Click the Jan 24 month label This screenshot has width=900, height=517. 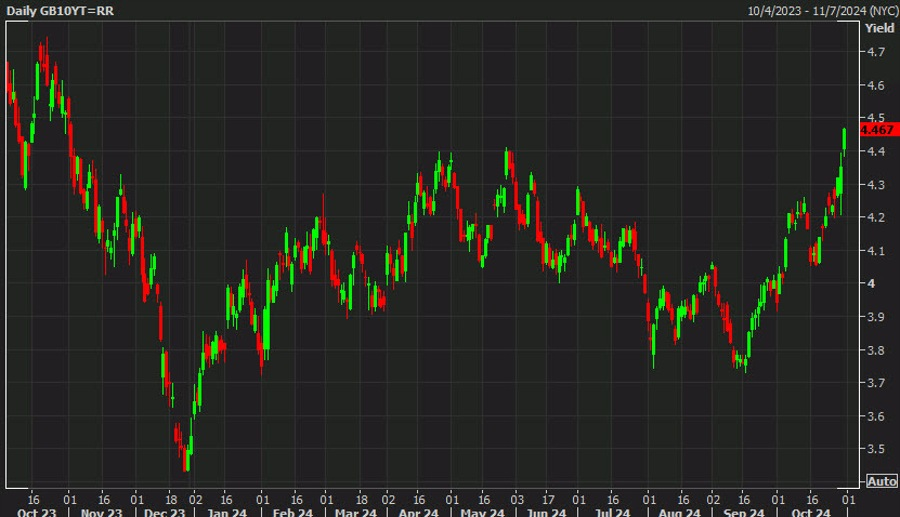(227, 512)
